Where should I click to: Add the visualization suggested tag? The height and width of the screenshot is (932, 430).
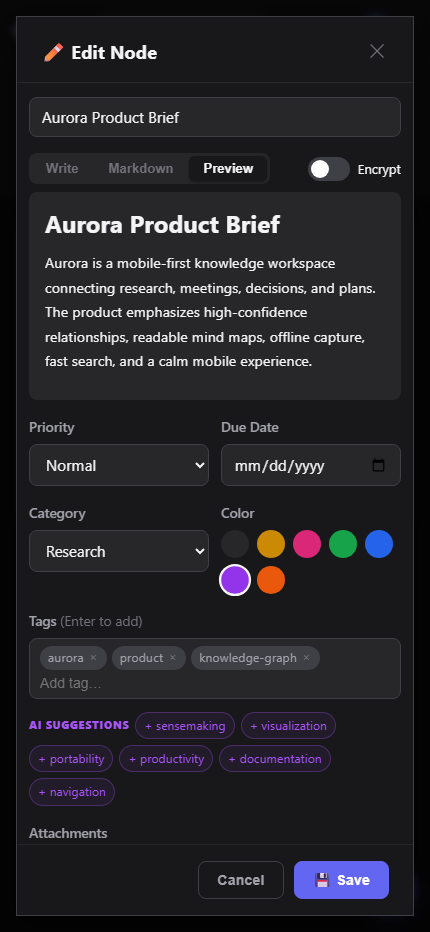point(288,726)
